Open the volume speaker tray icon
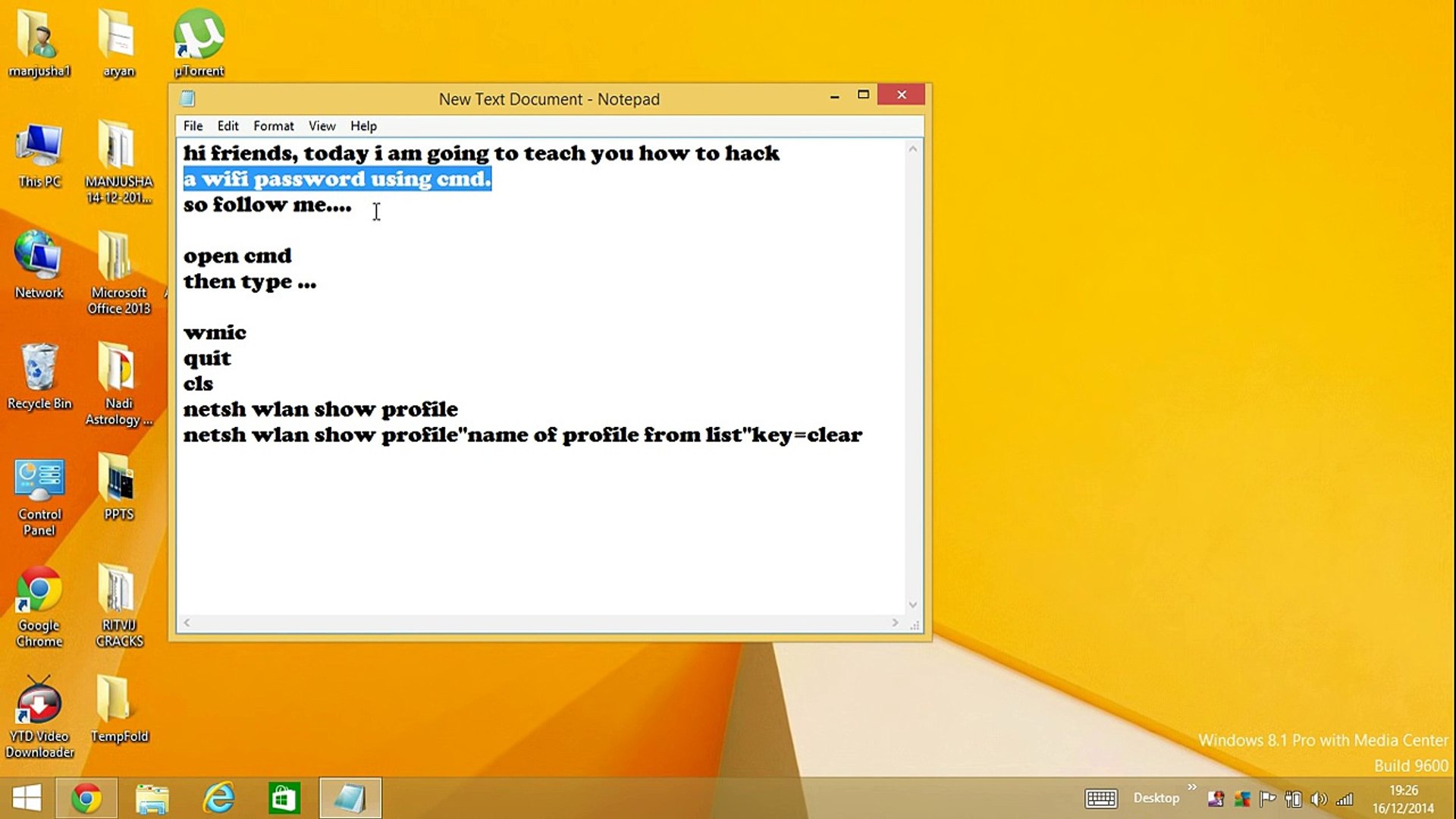The width and height of the screenshot is (1456, 819). tap(1319, 799)
